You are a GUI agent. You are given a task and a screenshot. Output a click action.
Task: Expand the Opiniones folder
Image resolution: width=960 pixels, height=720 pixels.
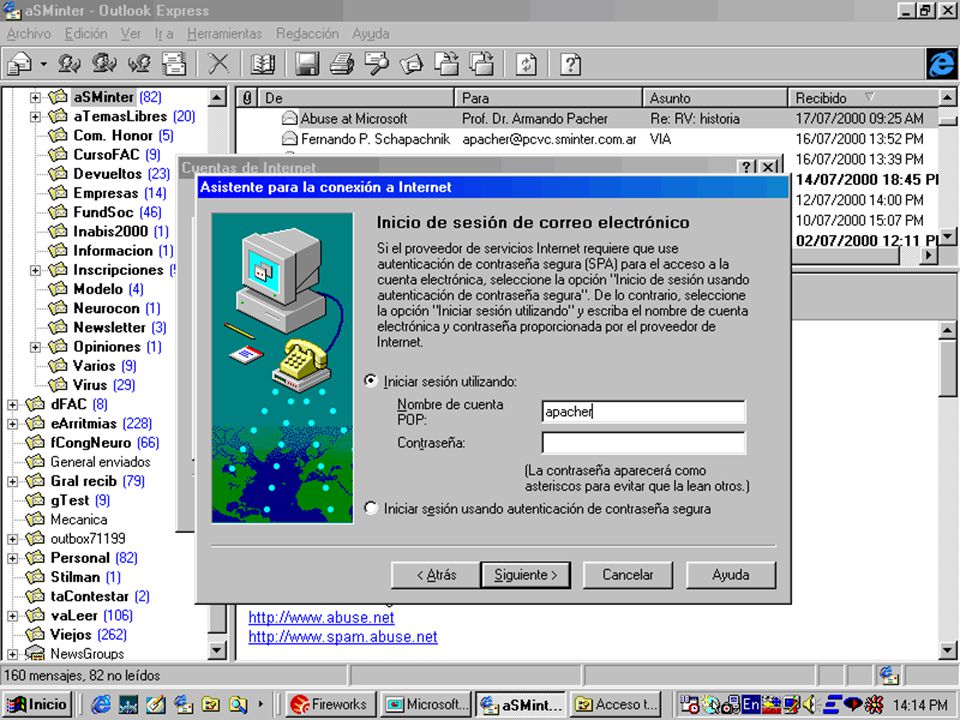point(36,347)
